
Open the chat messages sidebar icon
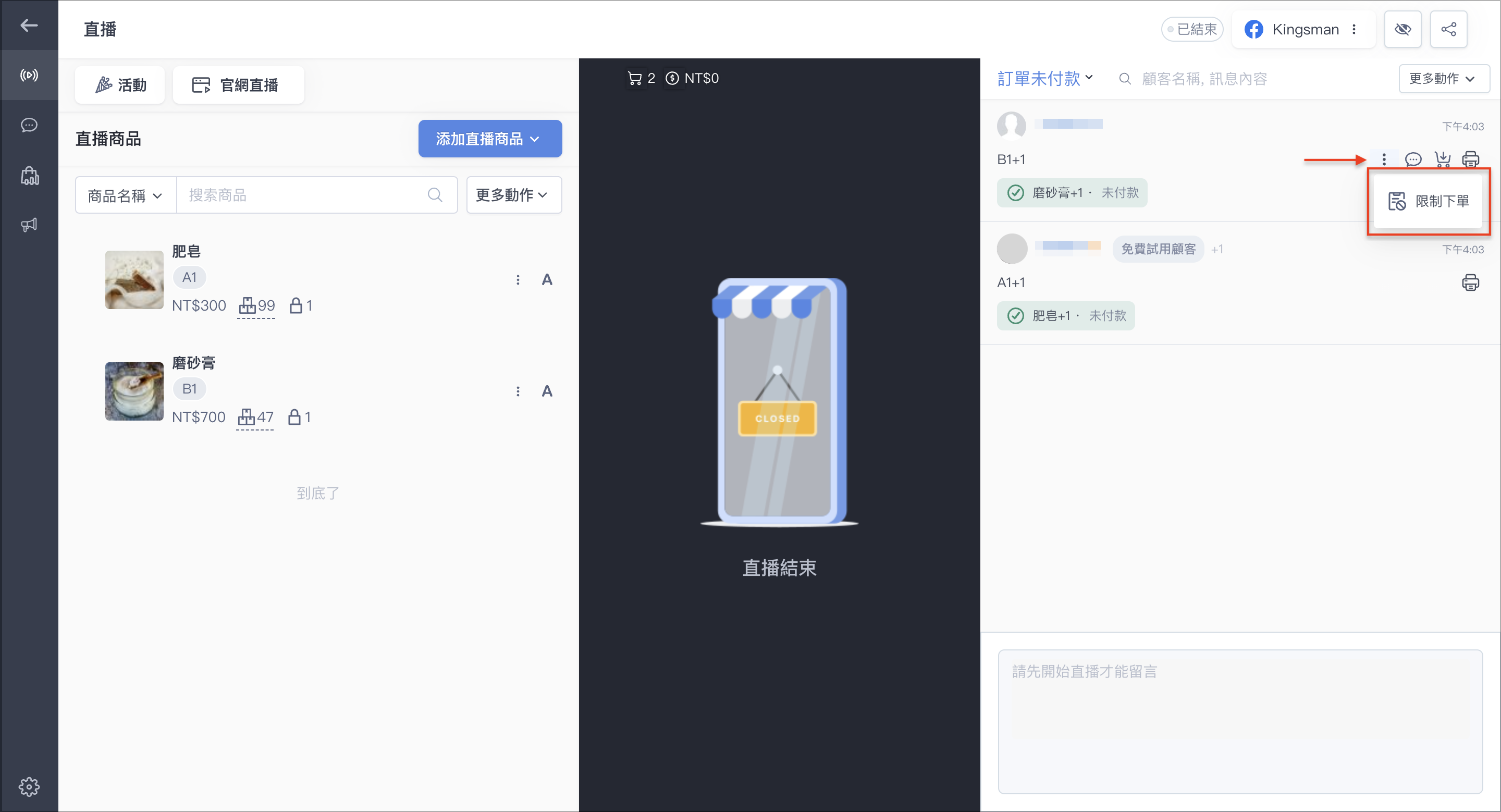[x=29, y=125]
